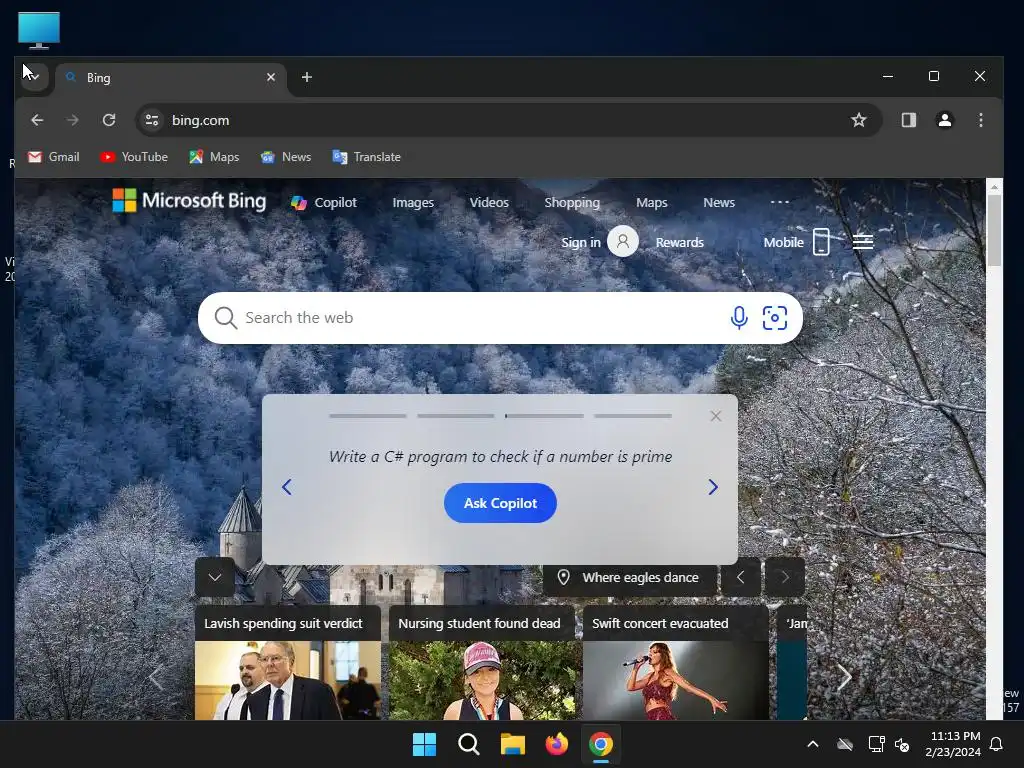The image size is (1024, 768).
Task: Move news carousel back with left arrow
Action: pyautogui.click(x=155, y=678)
